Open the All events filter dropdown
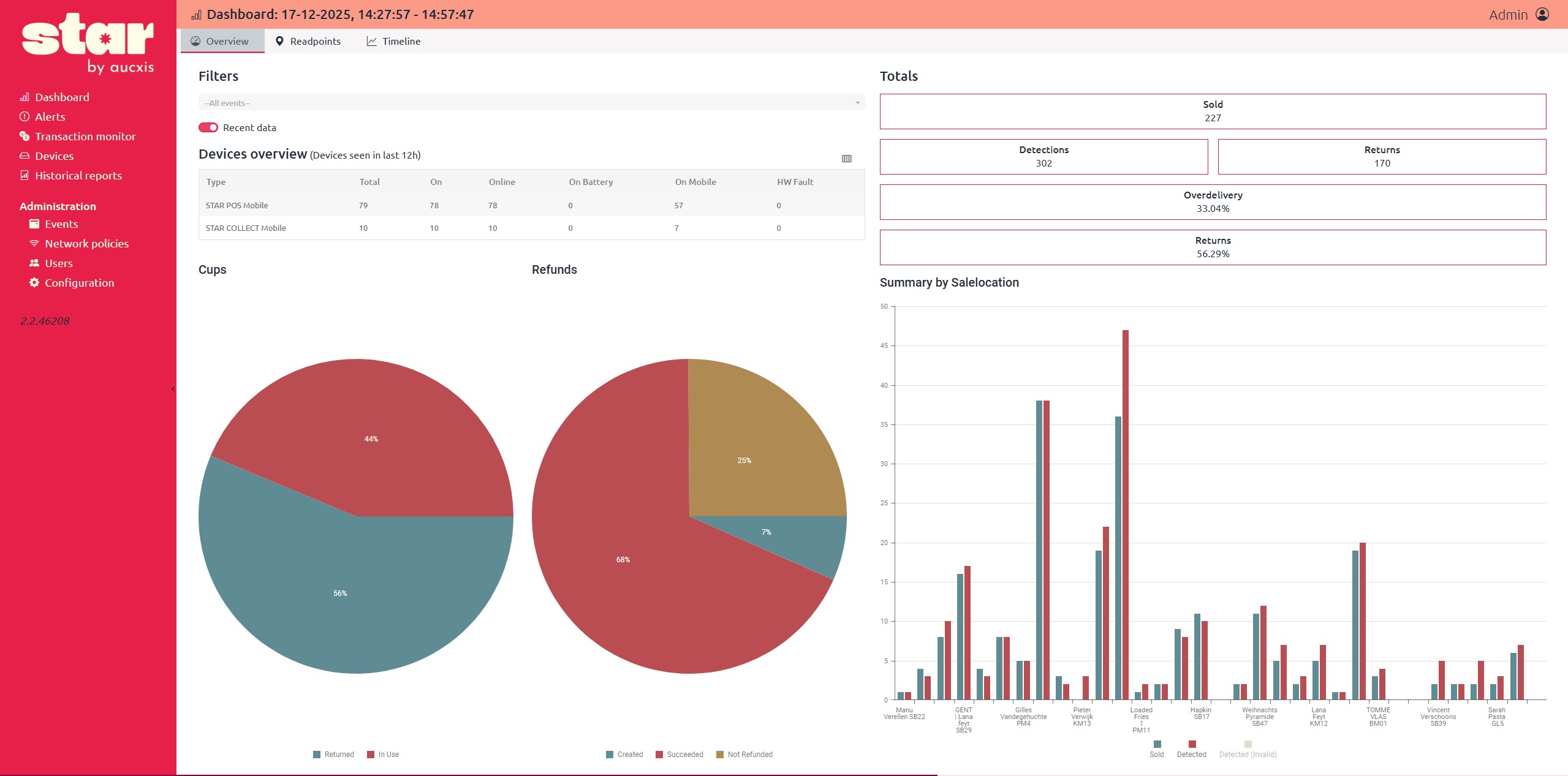 click(x=531, y=103)
